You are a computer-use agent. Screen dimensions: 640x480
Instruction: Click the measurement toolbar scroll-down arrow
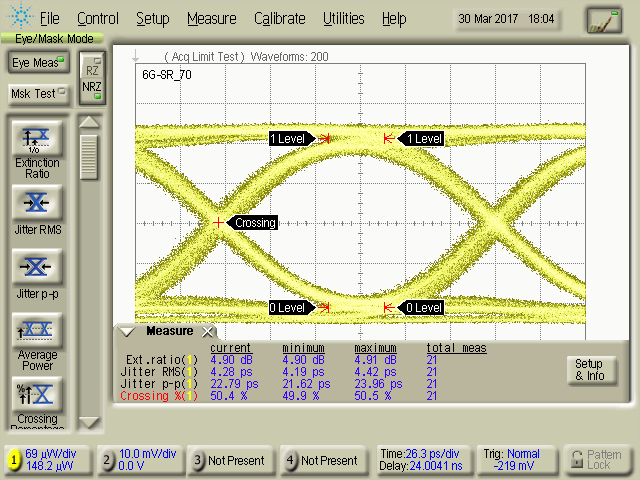tap(89, 422)
